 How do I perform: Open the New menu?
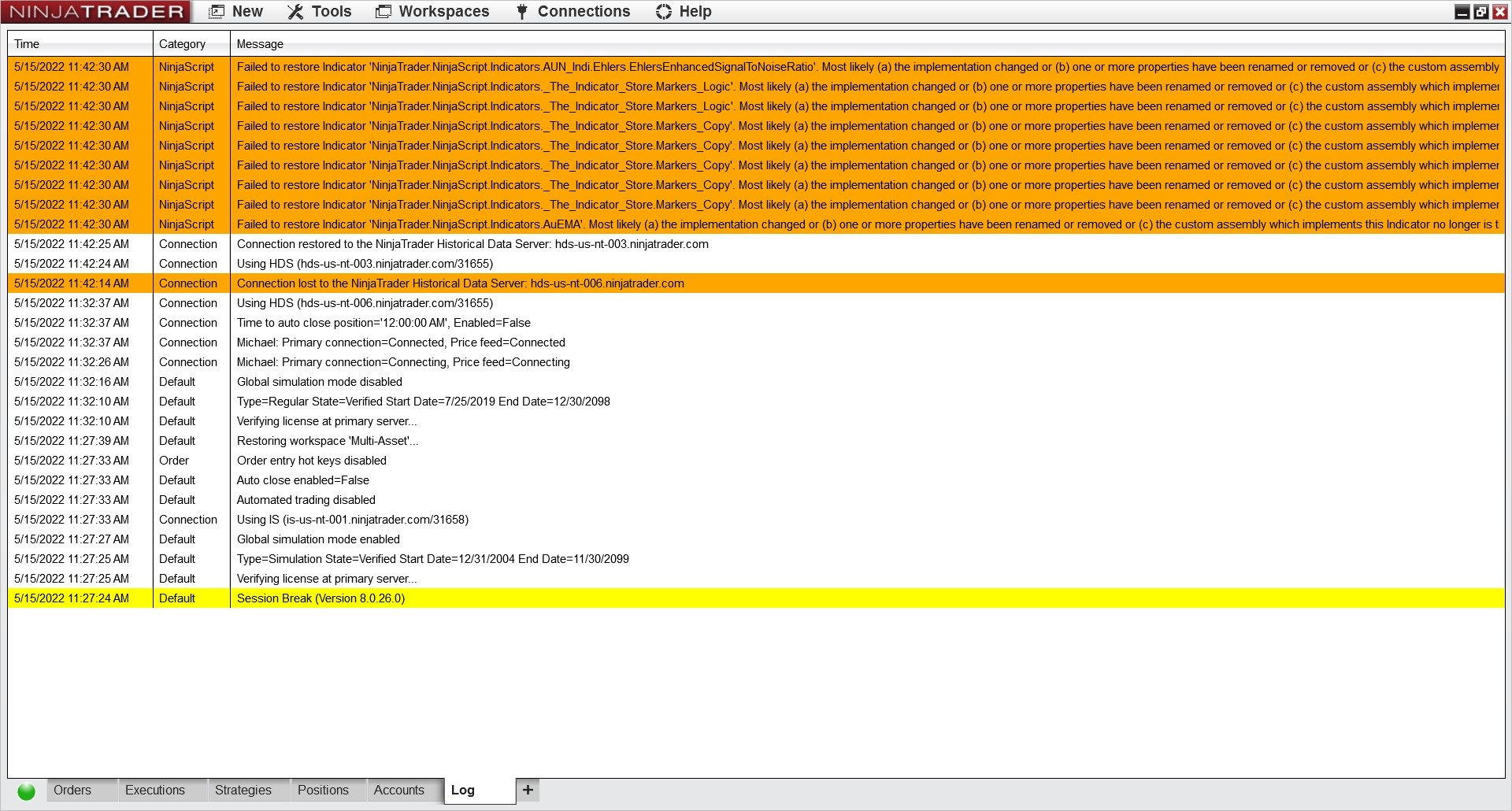[x=235, y=12]
